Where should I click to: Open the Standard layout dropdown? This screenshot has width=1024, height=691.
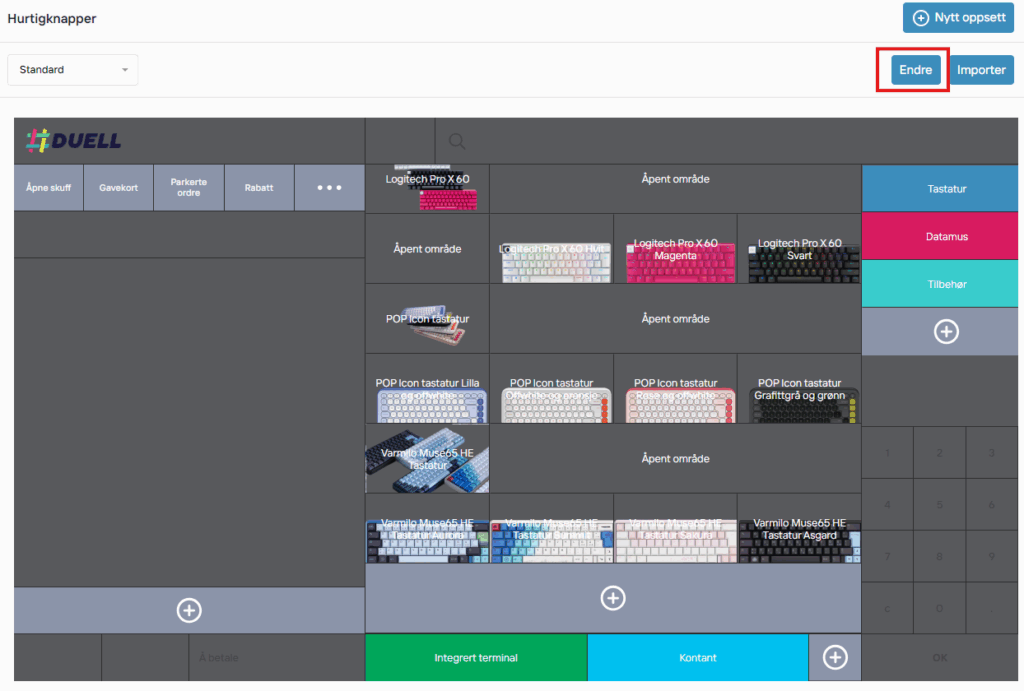(x=73, y=70)
